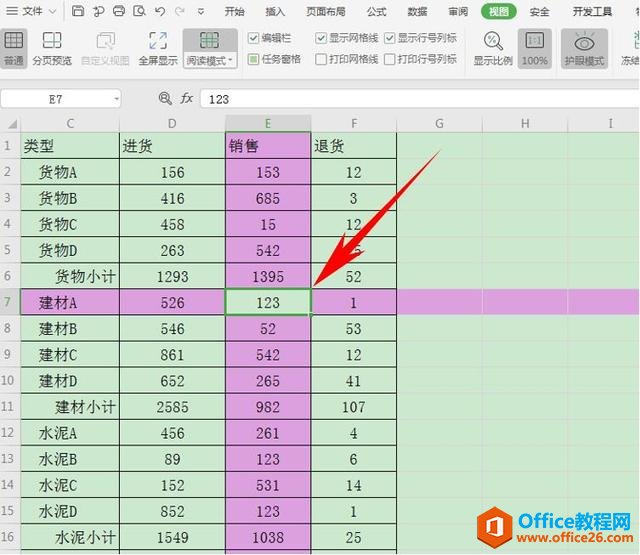Open the 文件 menu

(x=31, y=11)
